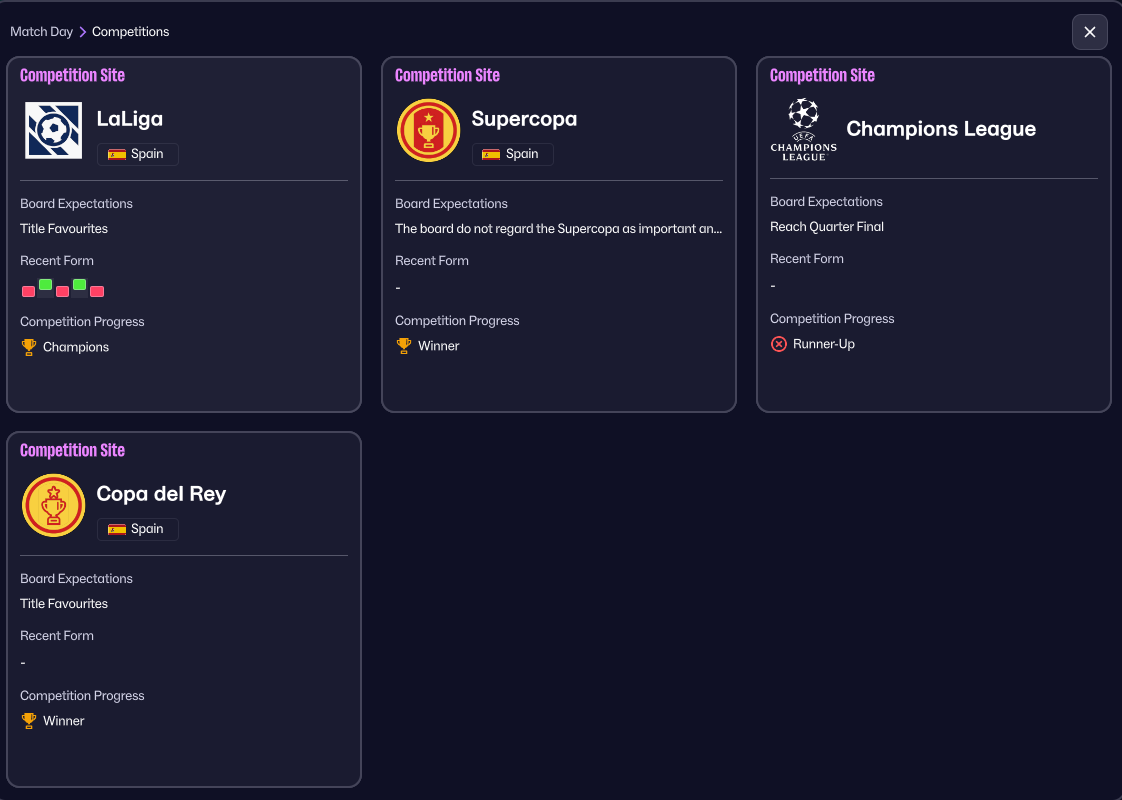This screenshot has width=1122, height=800.
Task: Click the LaLiga Champions trophy icon
Action: click(x=29, y=347)
